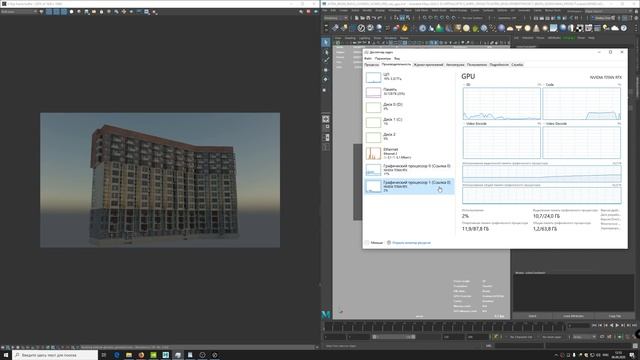640x360 pixels.
Task: Open the Cuda graph engine dropdown
Action: coord(549,84)
